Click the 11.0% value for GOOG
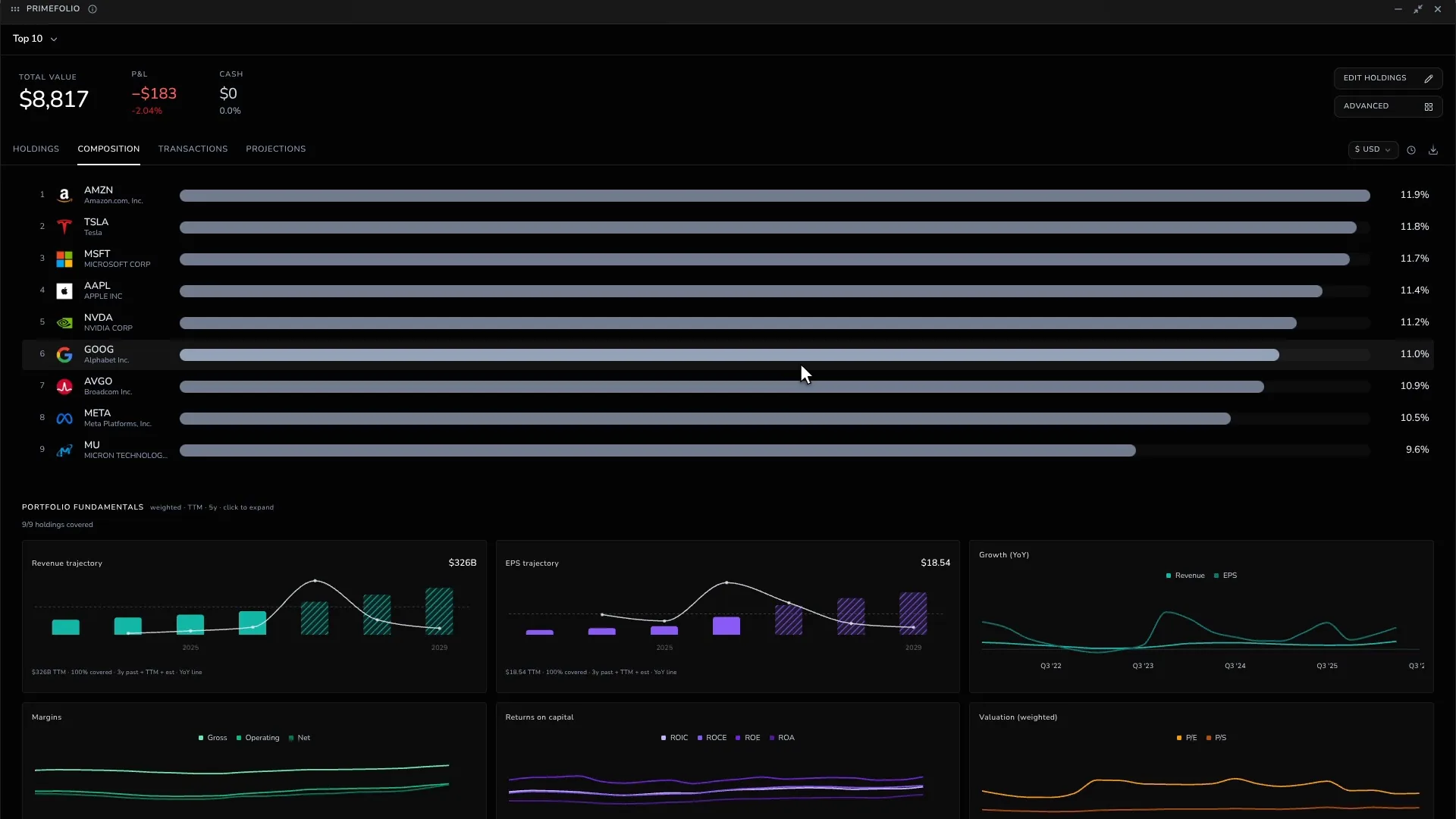The width and height of the screenshot is (1456, 819). click(x=1414, y=354)
